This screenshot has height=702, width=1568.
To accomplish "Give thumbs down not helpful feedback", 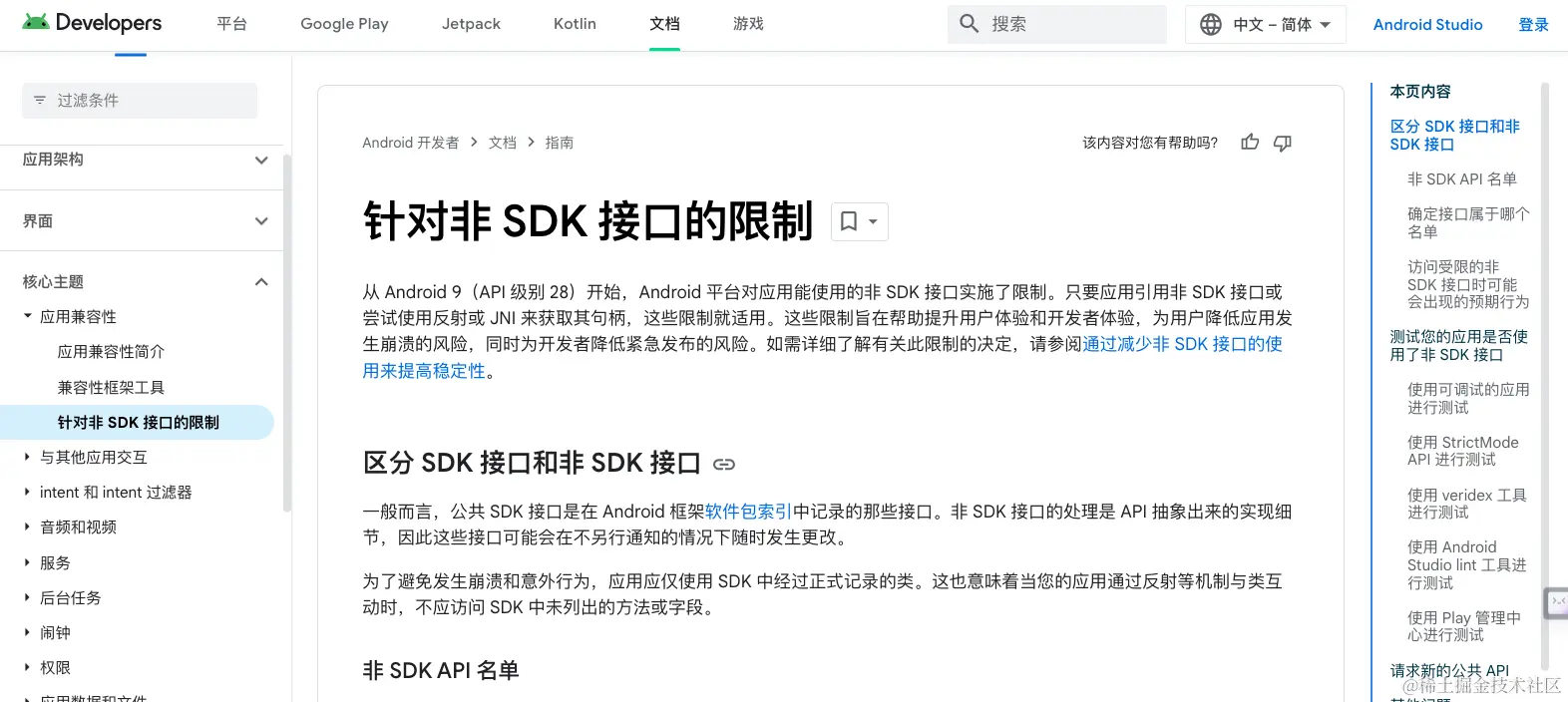I will [x=1283, y=144].
